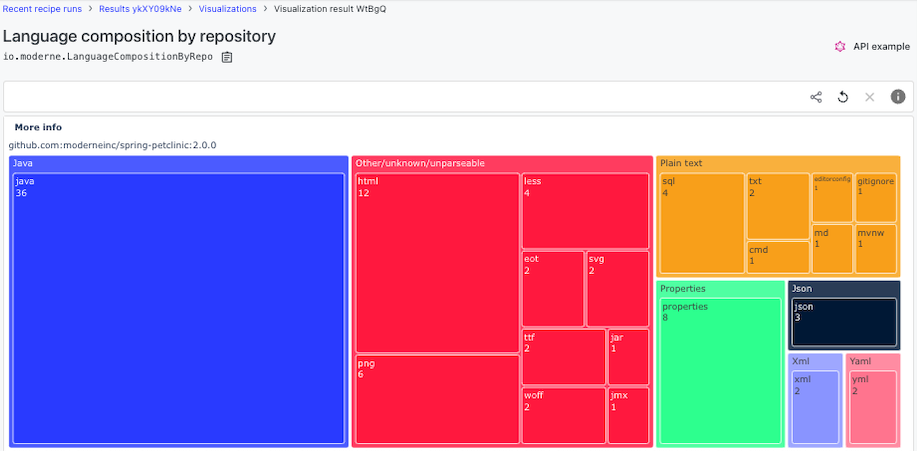Select the txt 2 treemap tile
The height and width of the screenshot is (451, 917).
click(778, 206)
